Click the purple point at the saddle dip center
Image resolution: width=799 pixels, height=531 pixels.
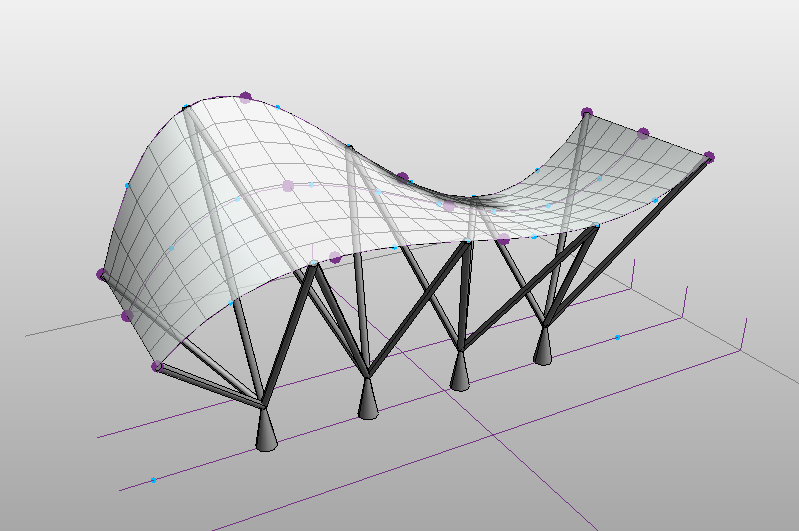403,178
